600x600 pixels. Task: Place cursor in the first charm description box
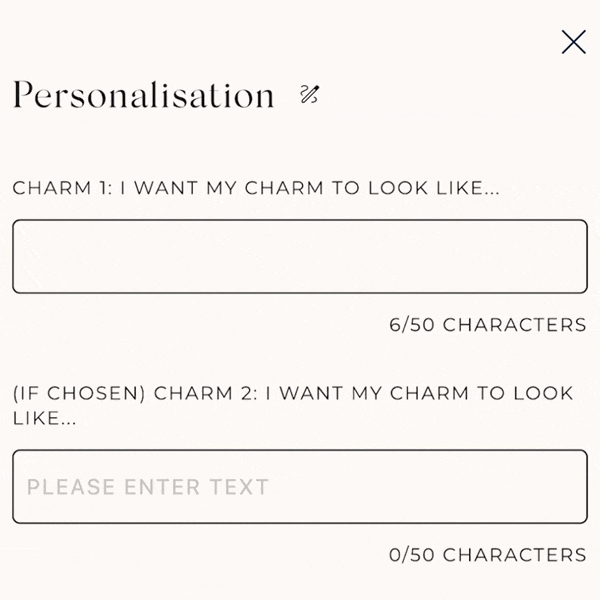300,256
